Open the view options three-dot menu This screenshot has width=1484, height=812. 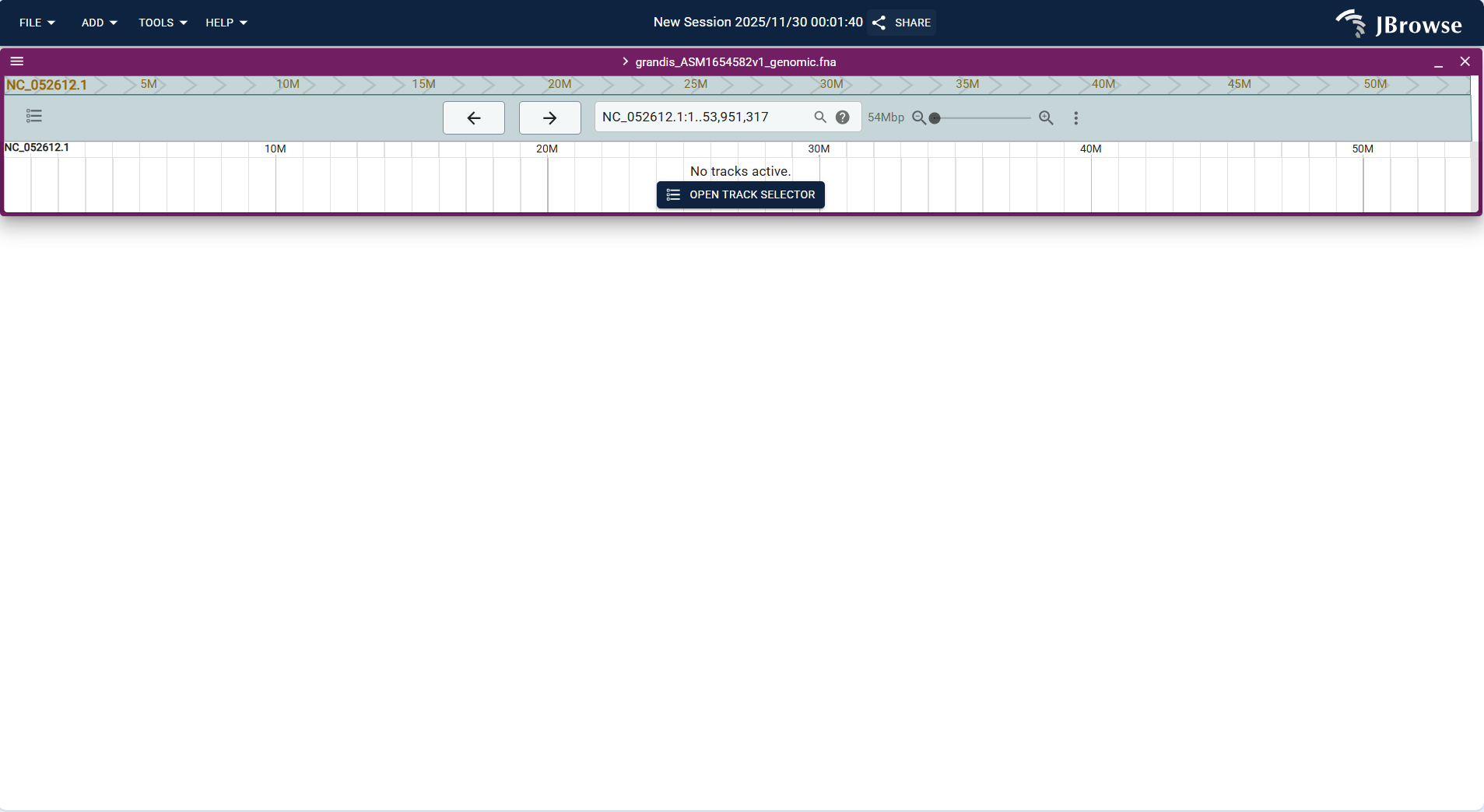tap(1075, 118)
